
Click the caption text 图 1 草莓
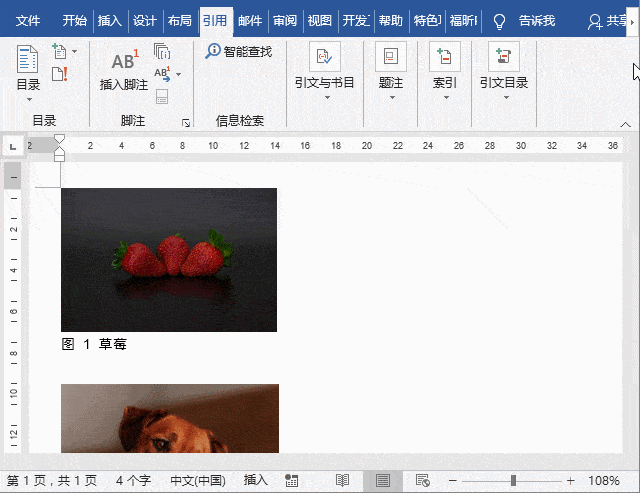coord(94,344)
